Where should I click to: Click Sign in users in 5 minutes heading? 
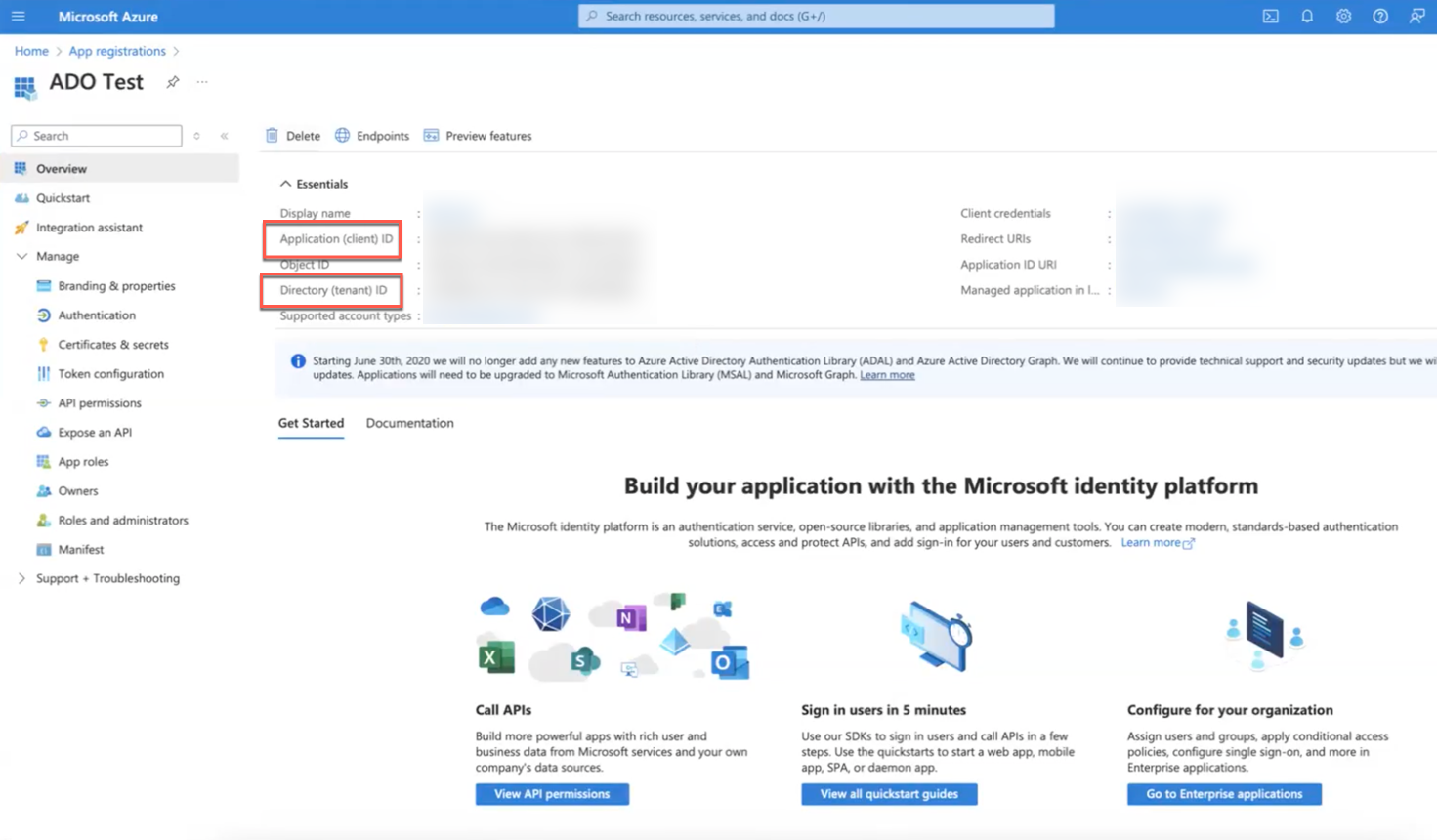click(883, 710)
